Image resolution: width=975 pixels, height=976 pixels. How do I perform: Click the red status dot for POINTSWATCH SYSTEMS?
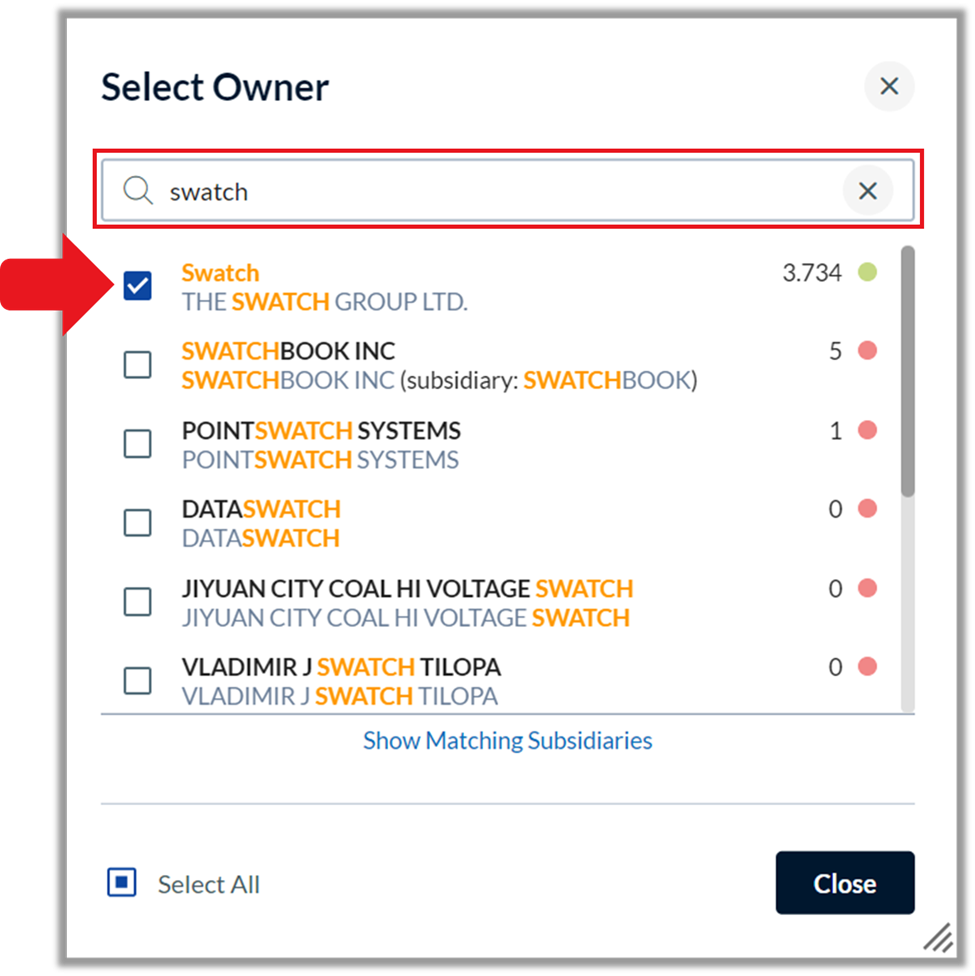(x=867, y=429)
